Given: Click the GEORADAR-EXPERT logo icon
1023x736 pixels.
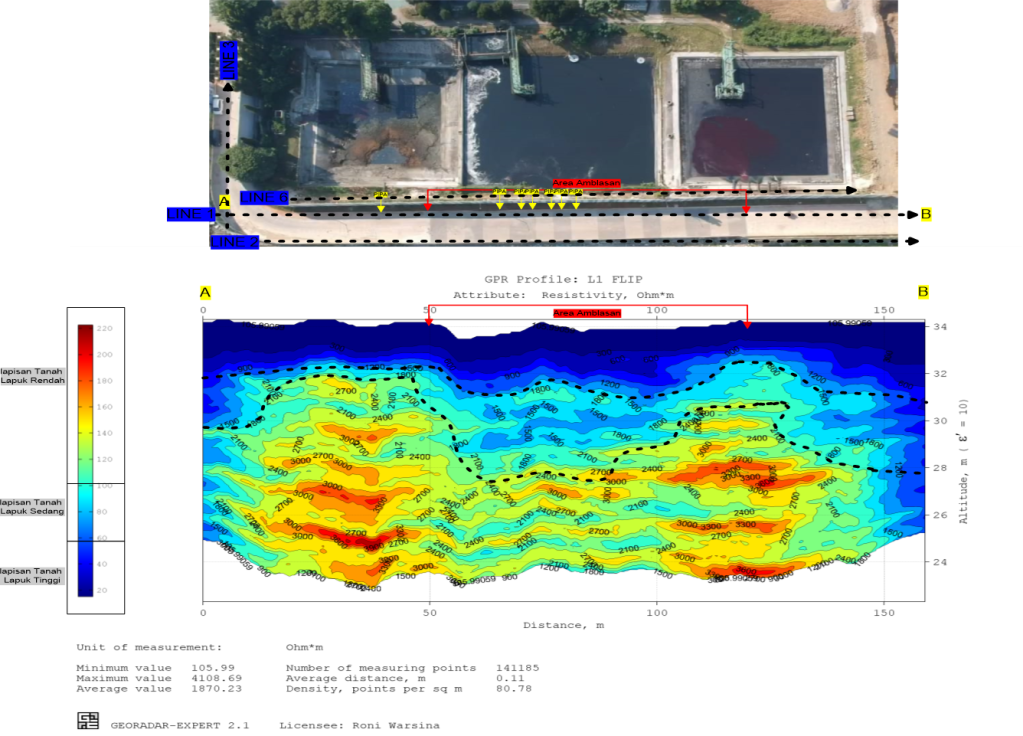Looking at the screenshot, I should (89, 721).
